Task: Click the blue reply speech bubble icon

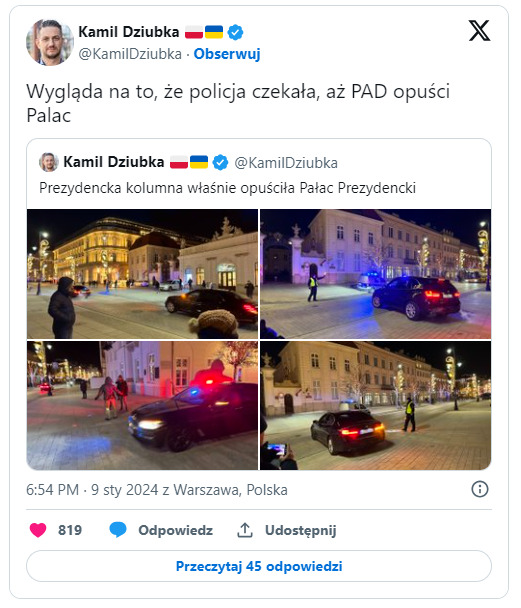Action: pyautogui.click(x=118, y=530)
